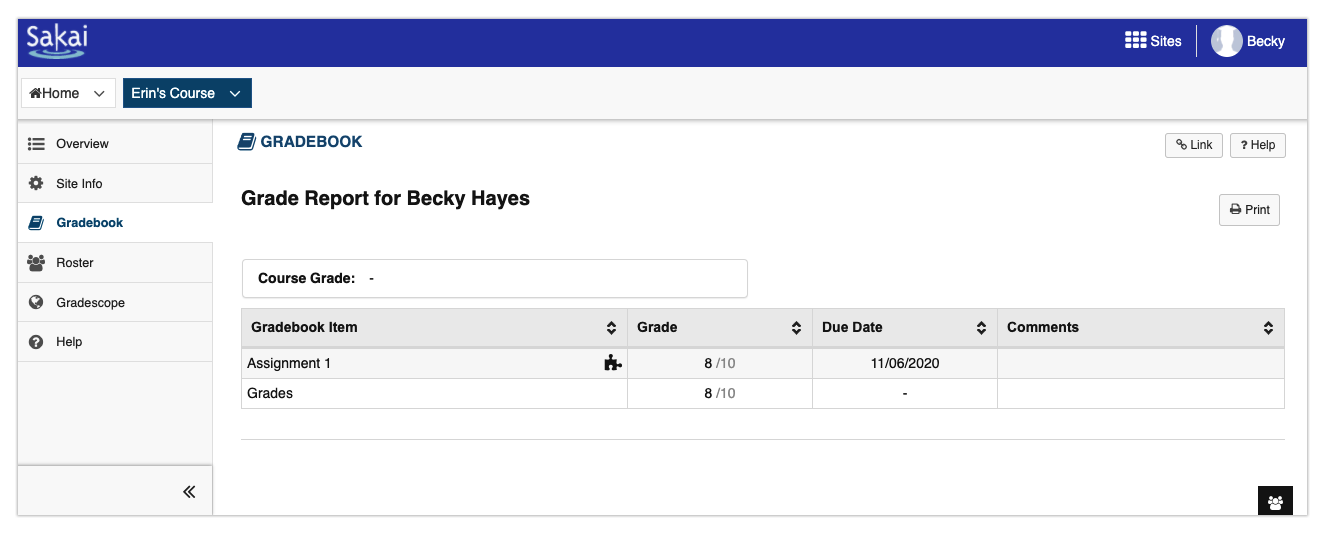
Task: Click the Sakai logo
Action: (x=57, y=41)
